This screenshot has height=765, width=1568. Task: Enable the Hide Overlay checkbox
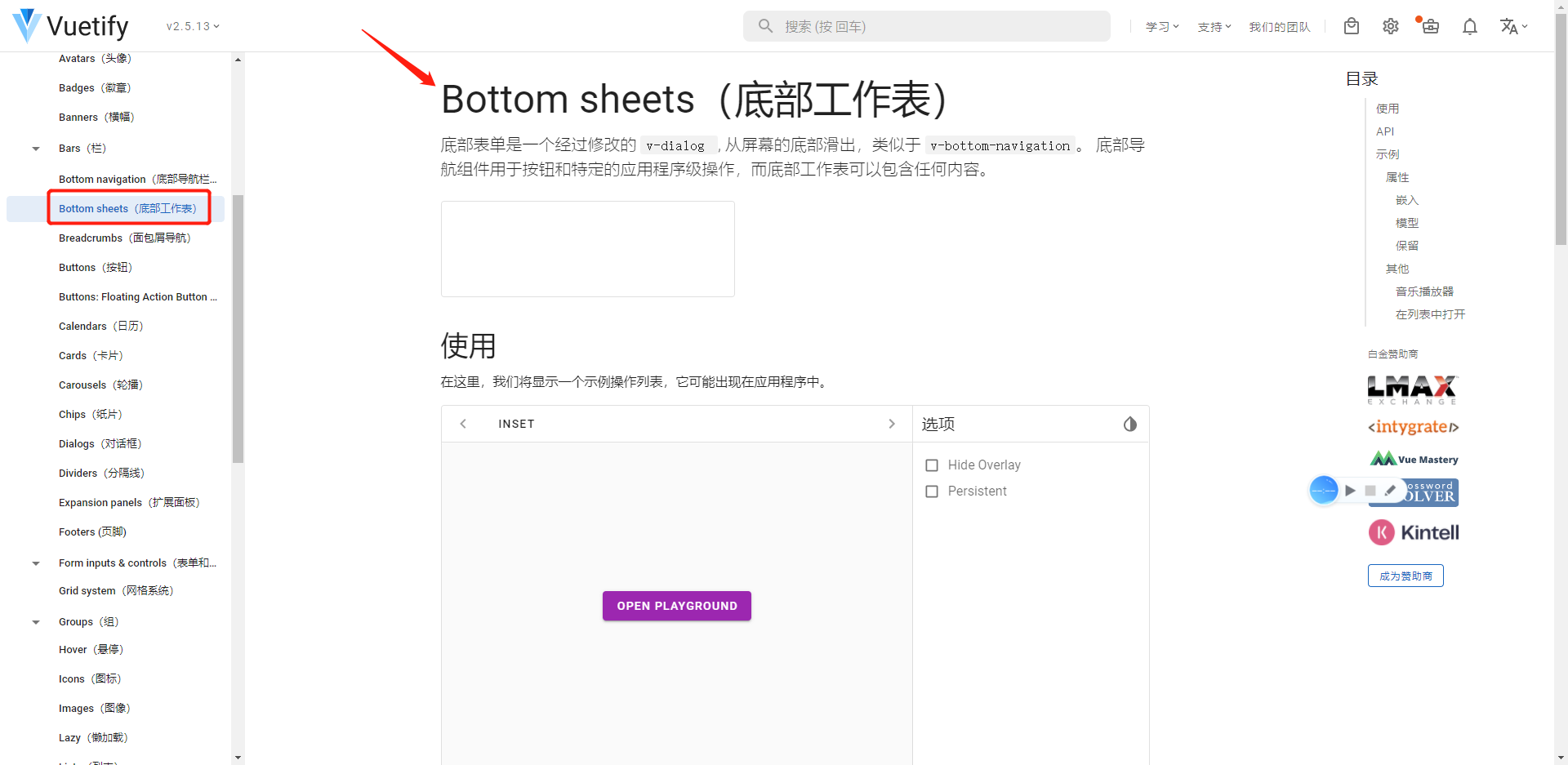pyautogui.click(x=932, y=465)
